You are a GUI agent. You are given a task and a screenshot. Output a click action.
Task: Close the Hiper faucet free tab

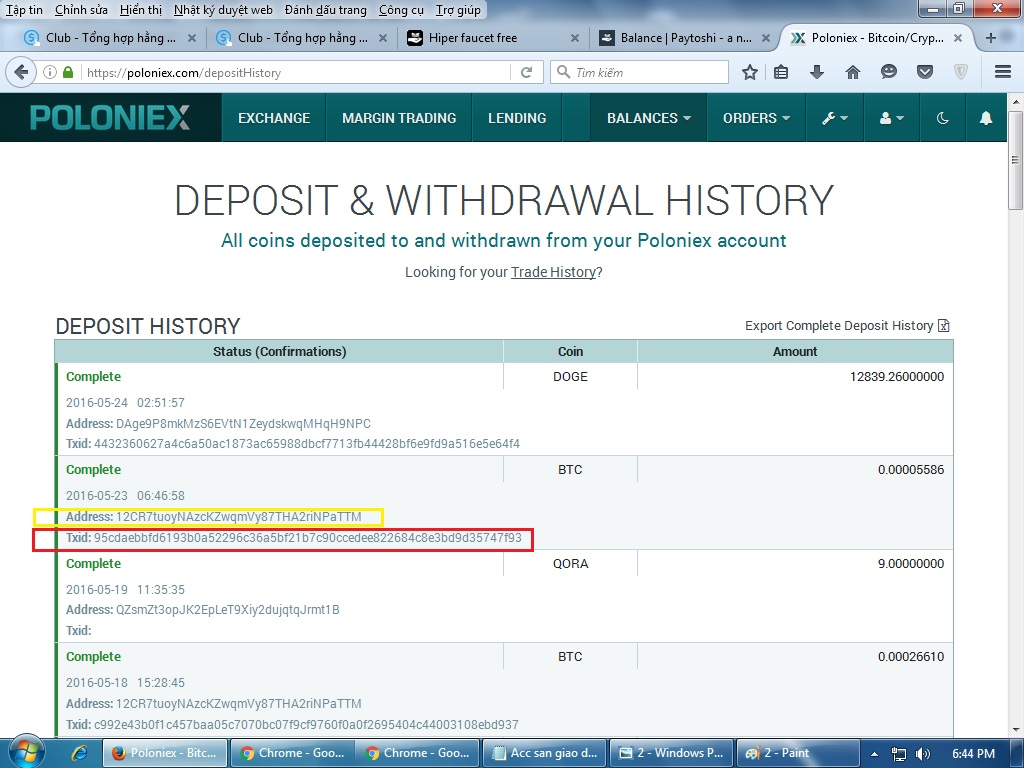pos(575,38)
